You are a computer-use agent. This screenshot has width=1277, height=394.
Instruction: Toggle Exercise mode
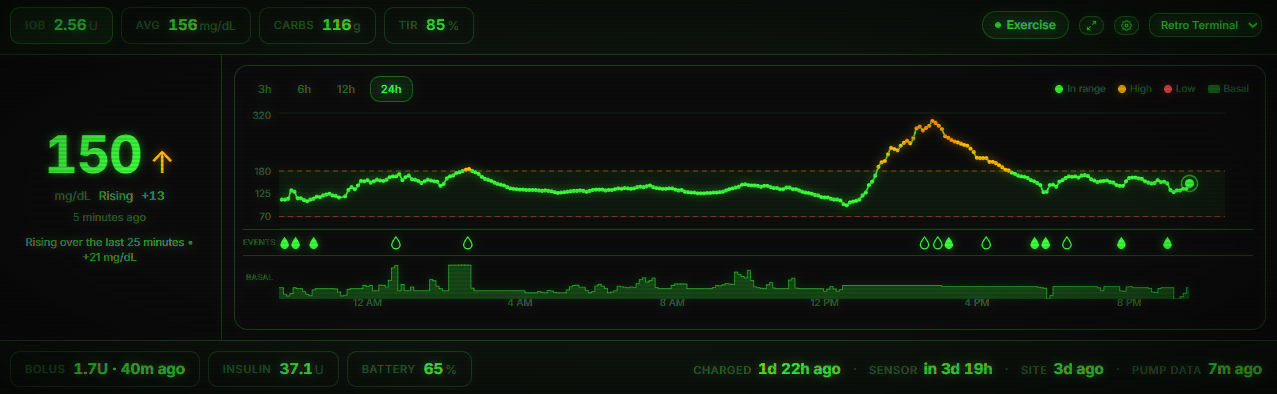pyautogui.click(x=1025, y=25)
